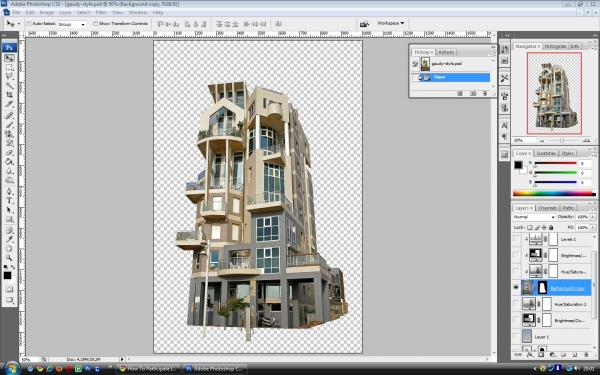The width and height of the screenshot is (600, 375).
Task: Select the Pen tool
Action: click(9, 191)
